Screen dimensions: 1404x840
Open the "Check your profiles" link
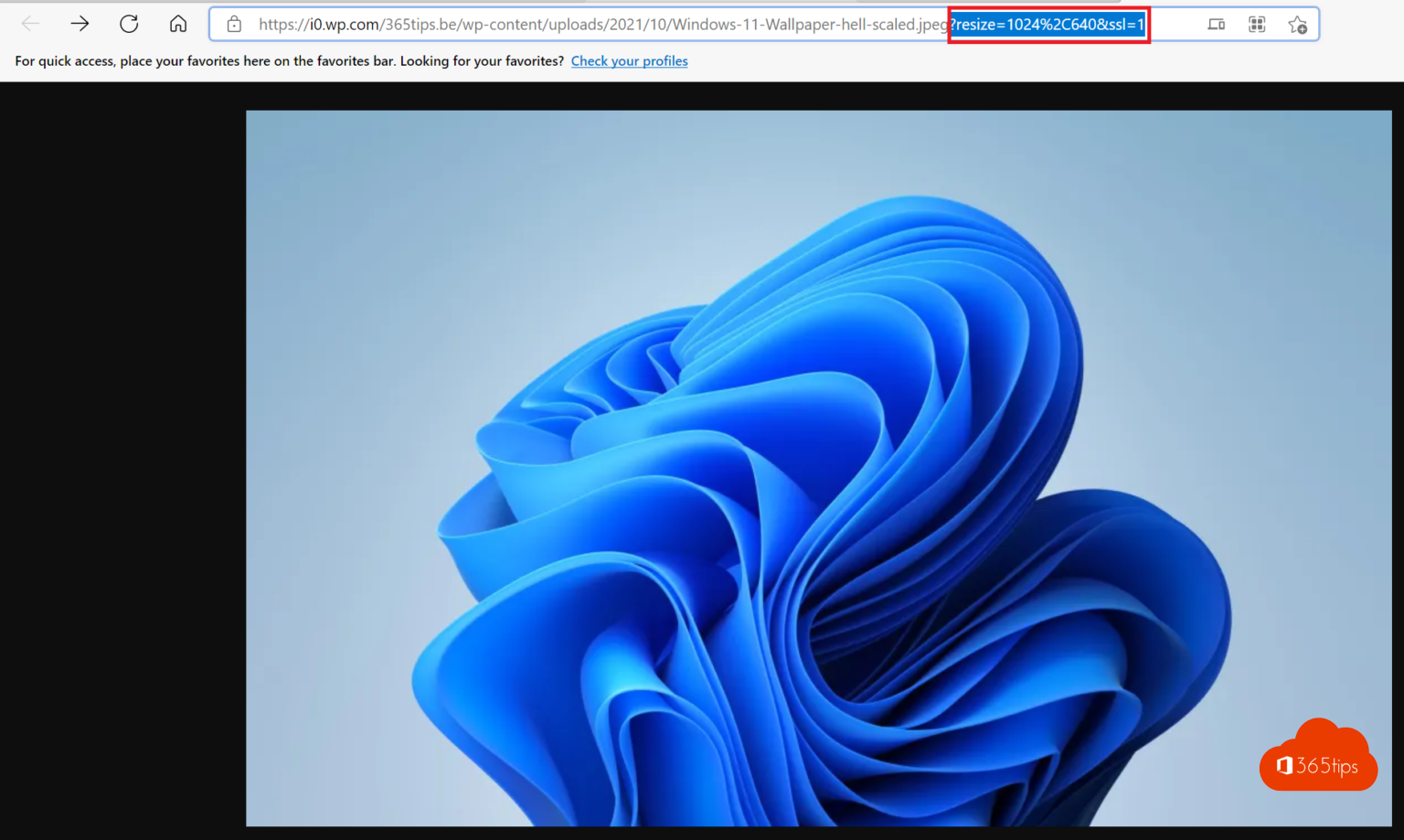point(629,61)
